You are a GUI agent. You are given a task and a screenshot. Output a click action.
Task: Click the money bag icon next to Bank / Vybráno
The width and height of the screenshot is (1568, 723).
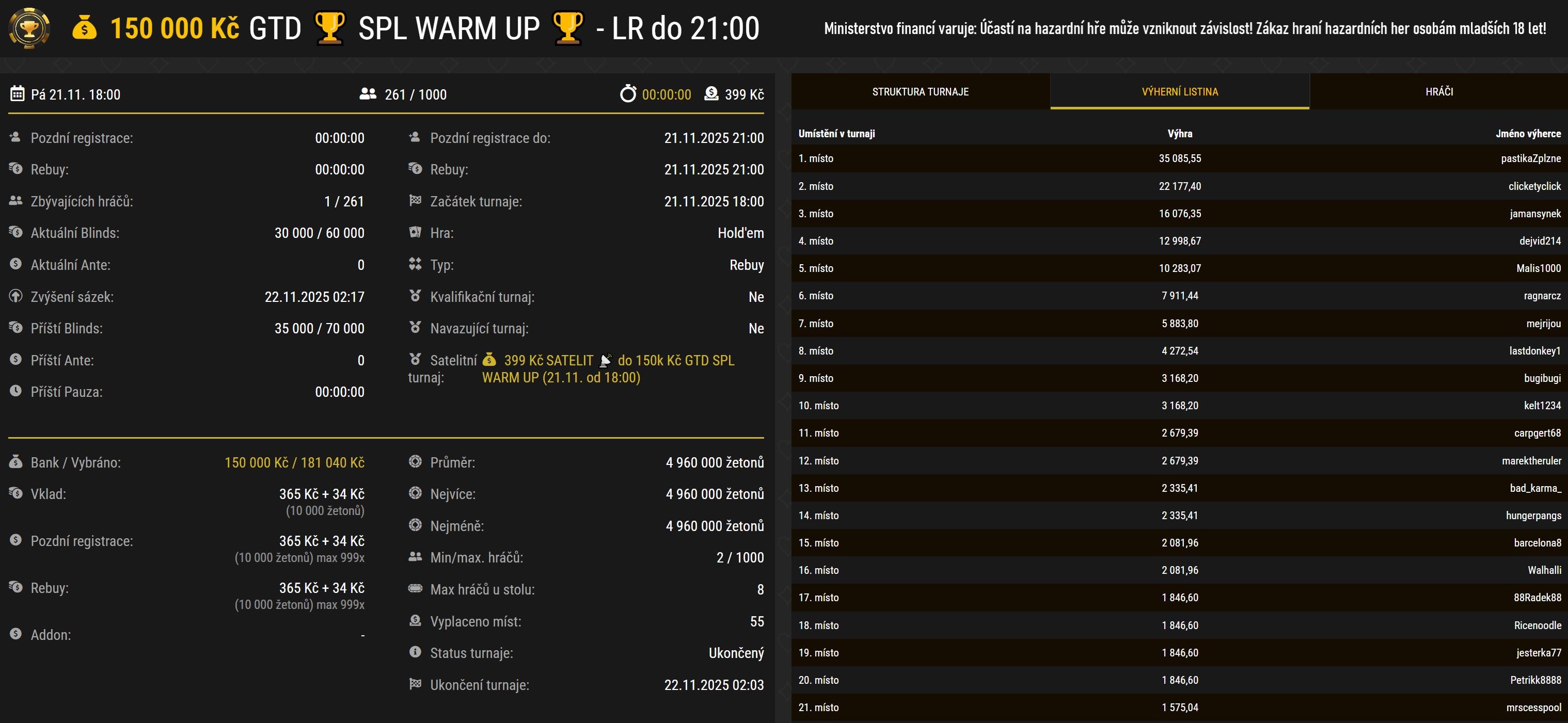click(16, 462)
